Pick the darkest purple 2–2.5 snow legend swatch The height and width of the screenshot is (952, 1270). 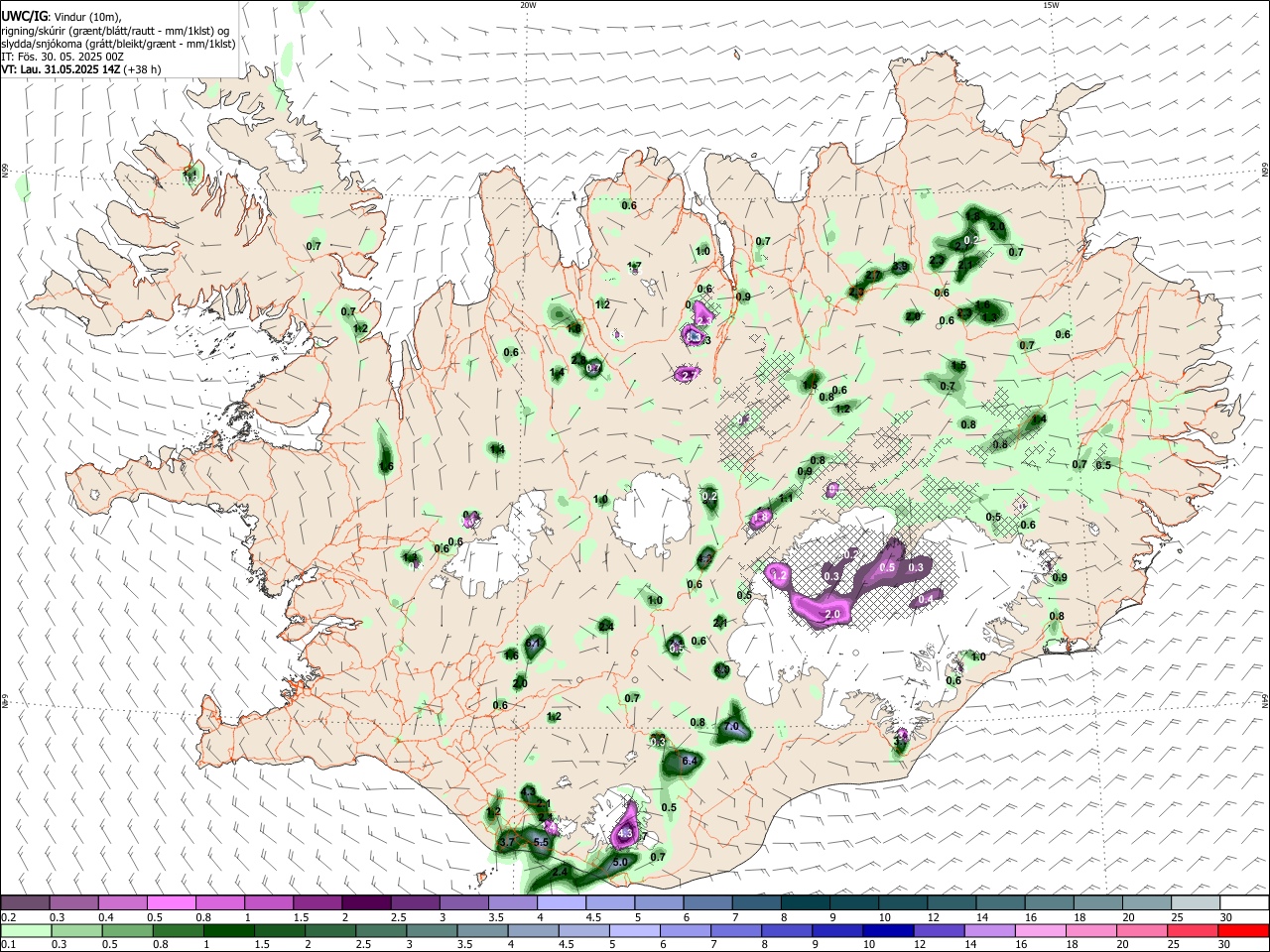365,902
